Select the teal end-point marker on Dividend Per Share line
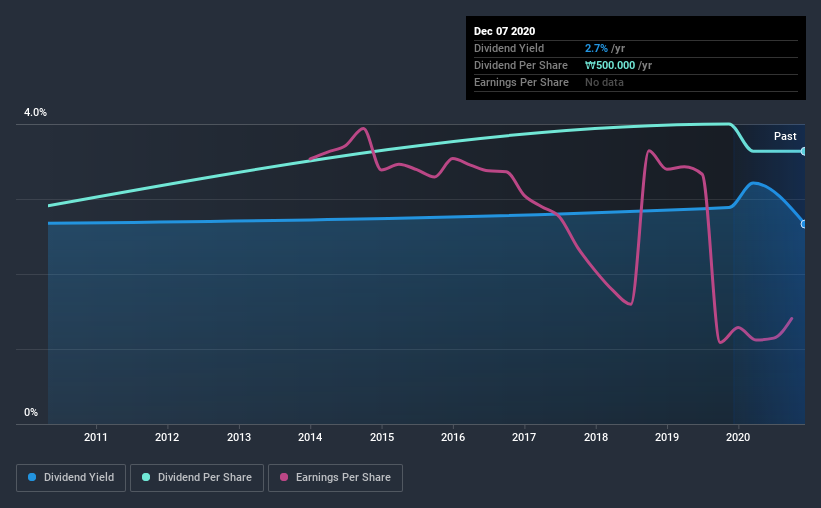 [x=803, y=151]
